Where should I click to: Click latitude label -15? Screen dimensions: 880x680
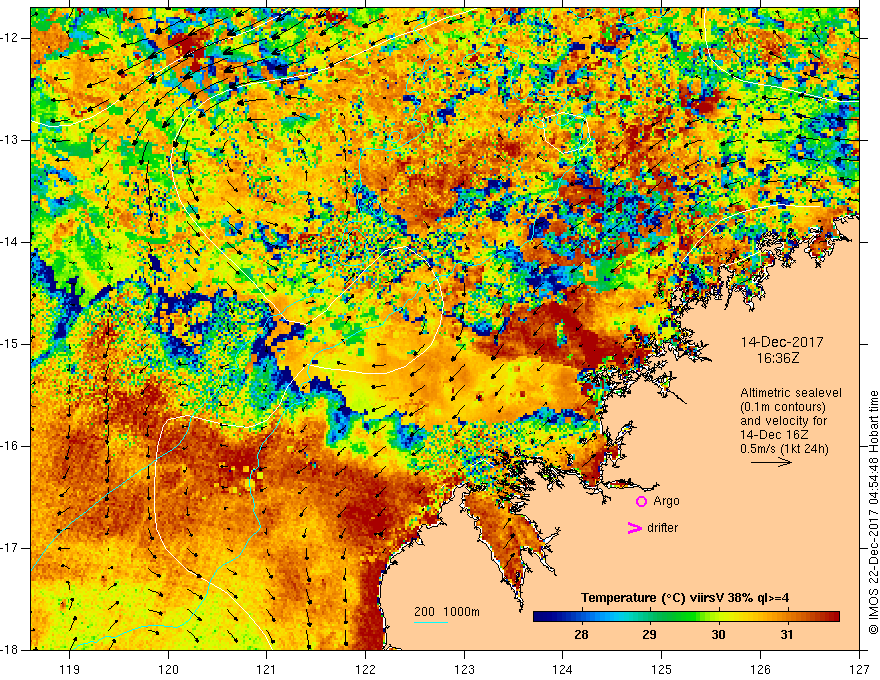(x=10, y=344)
